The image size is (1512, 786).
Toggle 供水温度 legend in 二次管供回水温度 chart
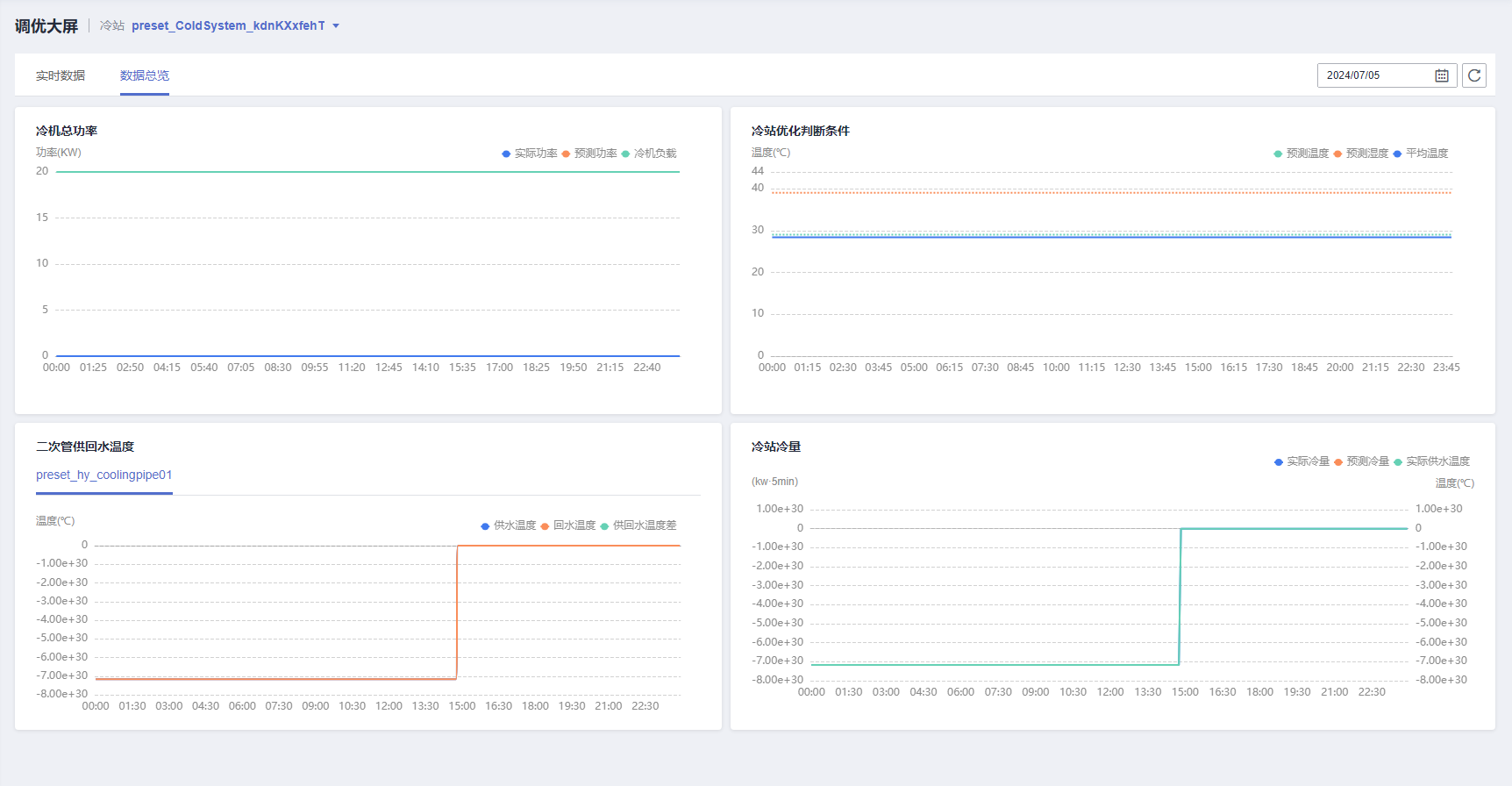point(509,525)
